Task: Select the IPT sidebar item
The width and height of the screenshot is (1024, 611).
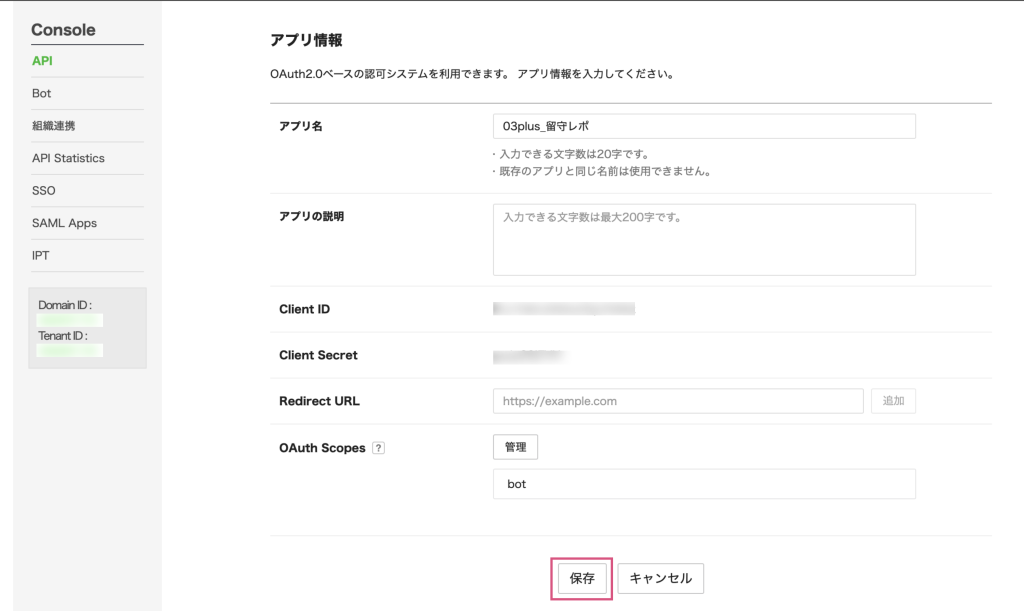Action: 40,255
